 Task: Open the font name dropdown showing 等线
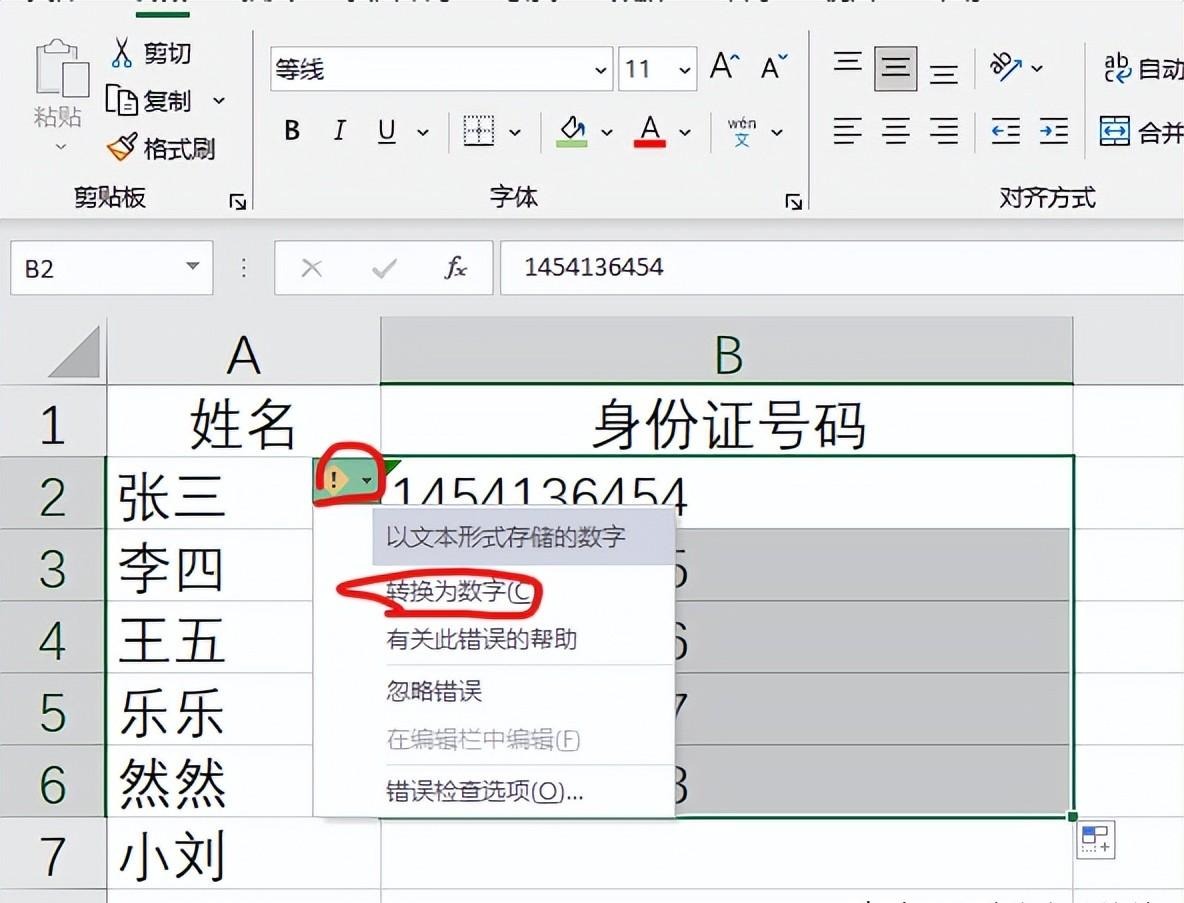point(601,69)
